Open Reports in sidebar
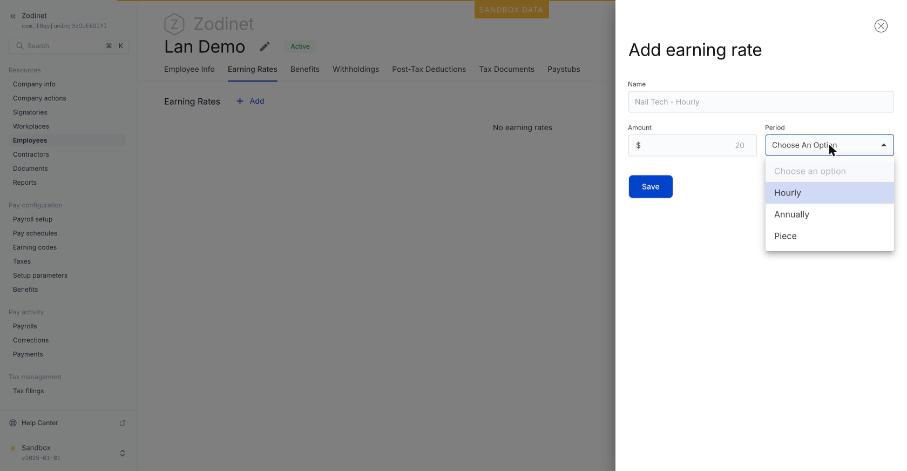 click(x=24, y=182)
